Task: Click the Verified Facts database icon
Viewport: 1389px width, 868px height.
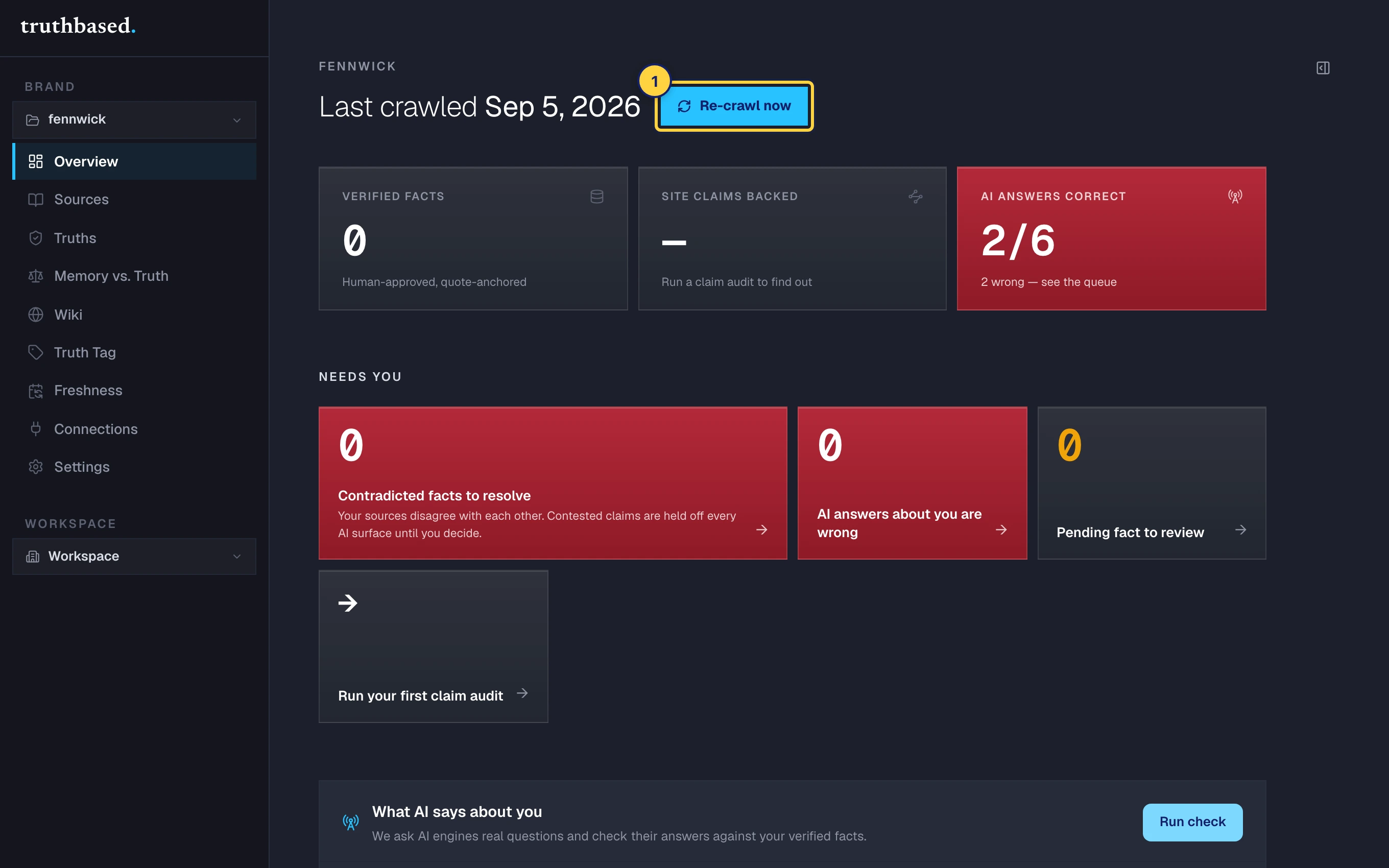Action: (x=597, y=197)
